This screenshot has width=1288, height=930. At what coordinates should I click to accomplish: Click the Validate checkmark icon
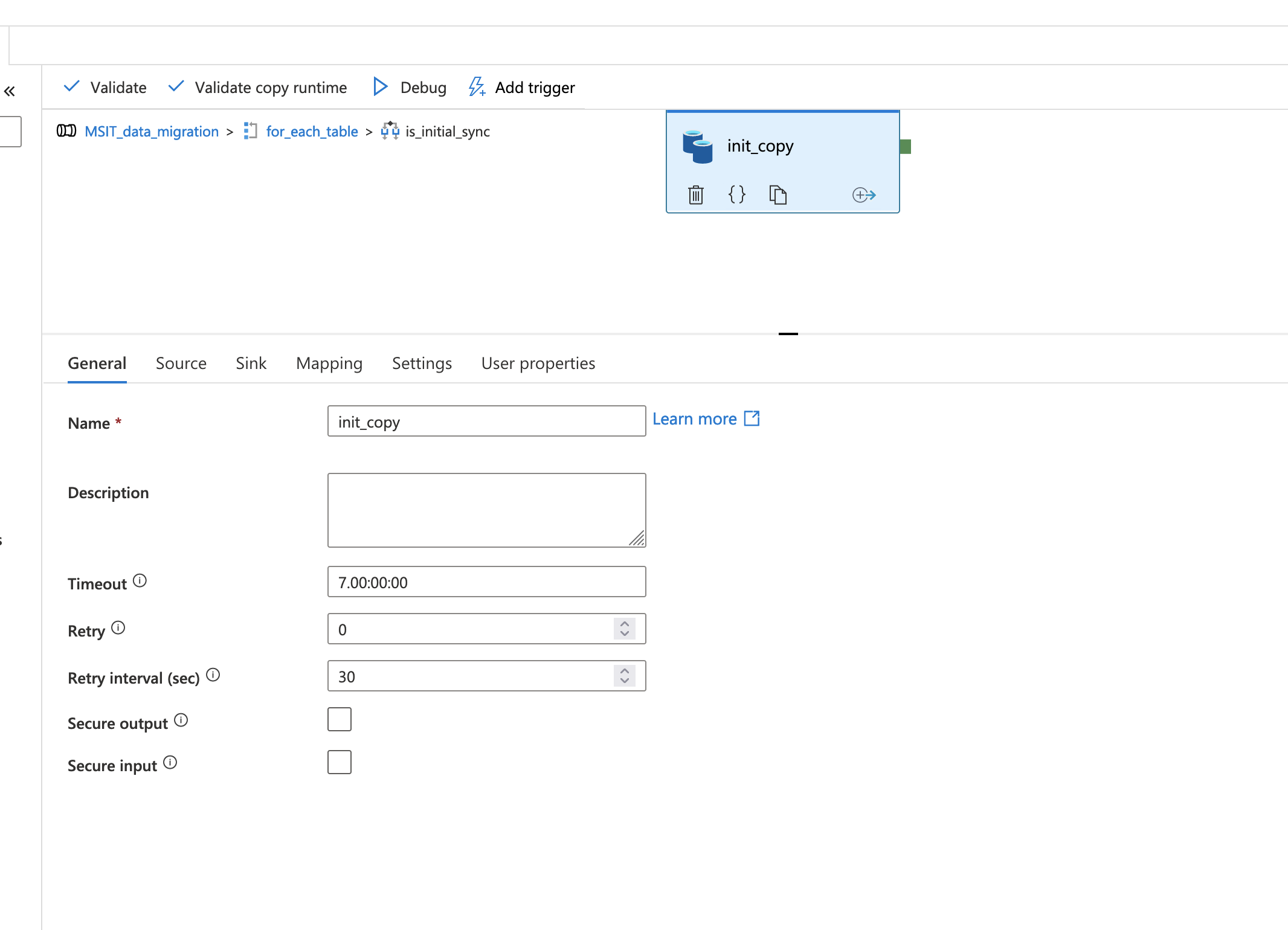(71, 86)
